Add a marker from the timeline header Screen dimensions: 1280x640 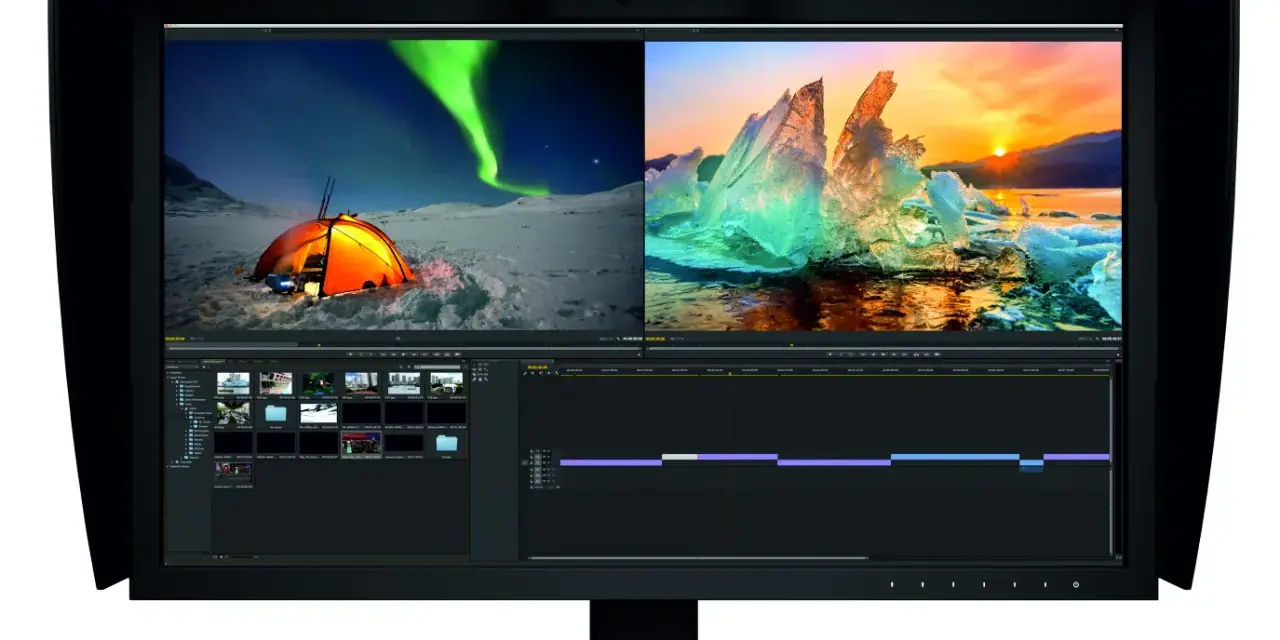click(x=549, y=373)
